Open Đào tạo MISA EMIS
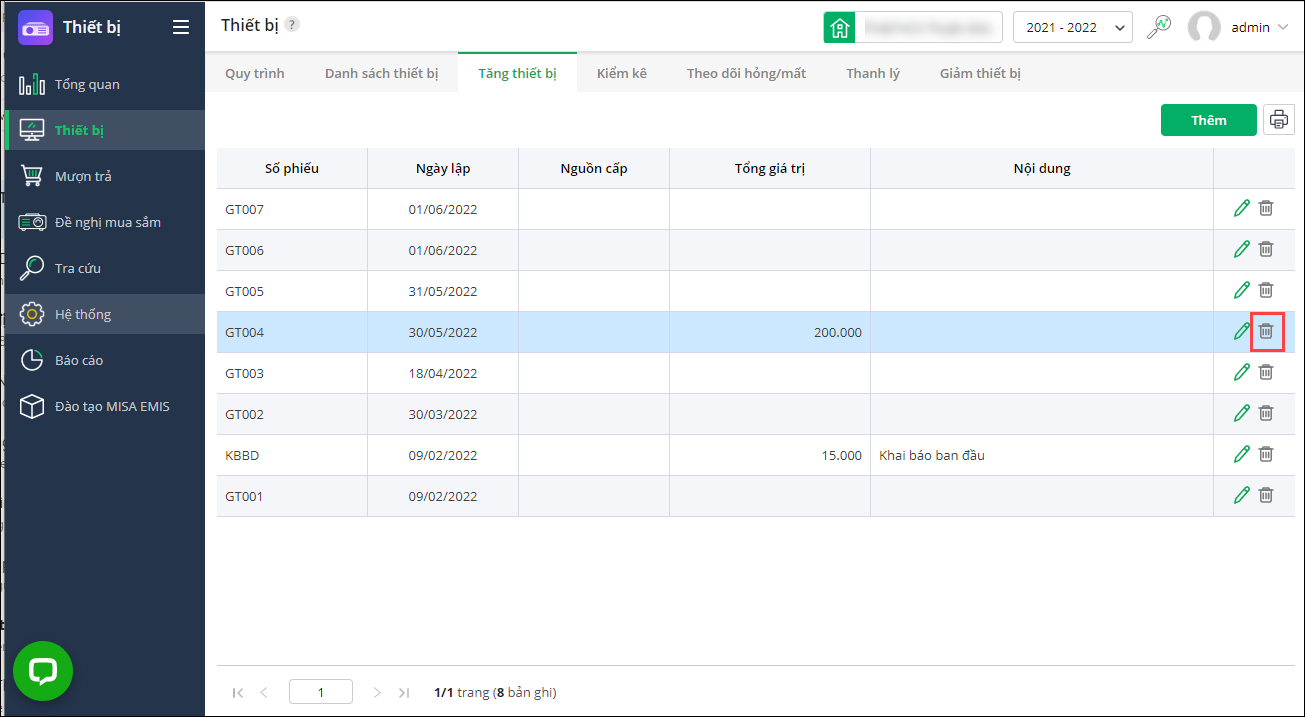Viewport: 1305px width, 717px height. [104, 406]
